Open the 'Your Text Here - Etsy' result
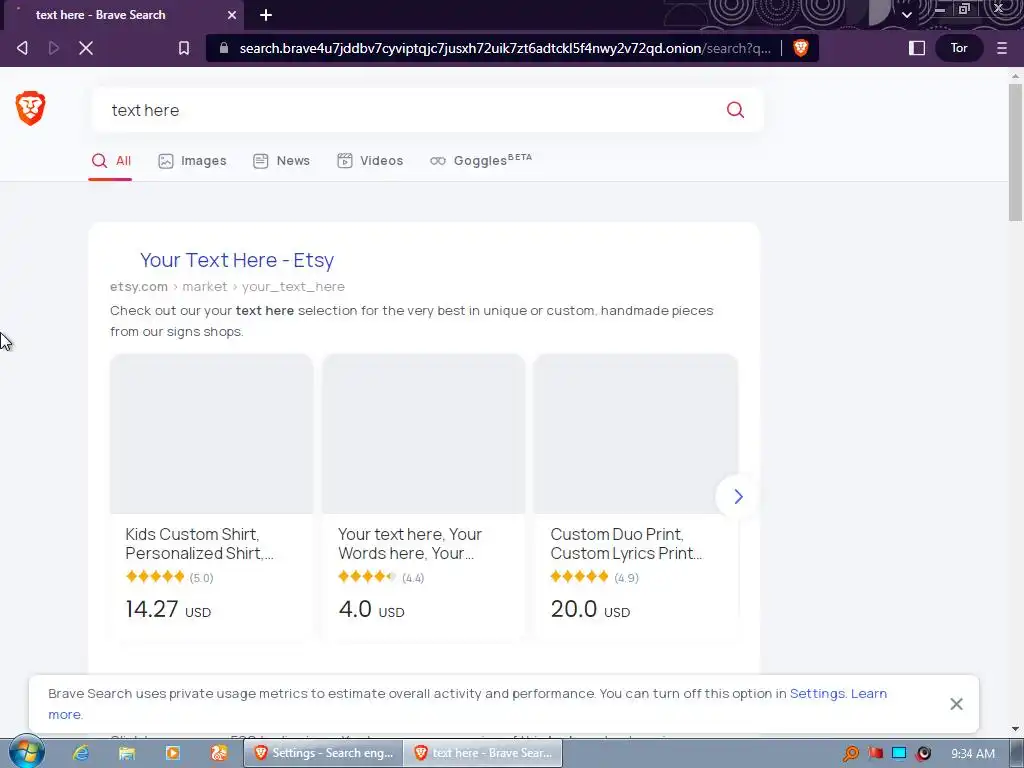This screenshot has width=1024, height=768. [236, 260]
